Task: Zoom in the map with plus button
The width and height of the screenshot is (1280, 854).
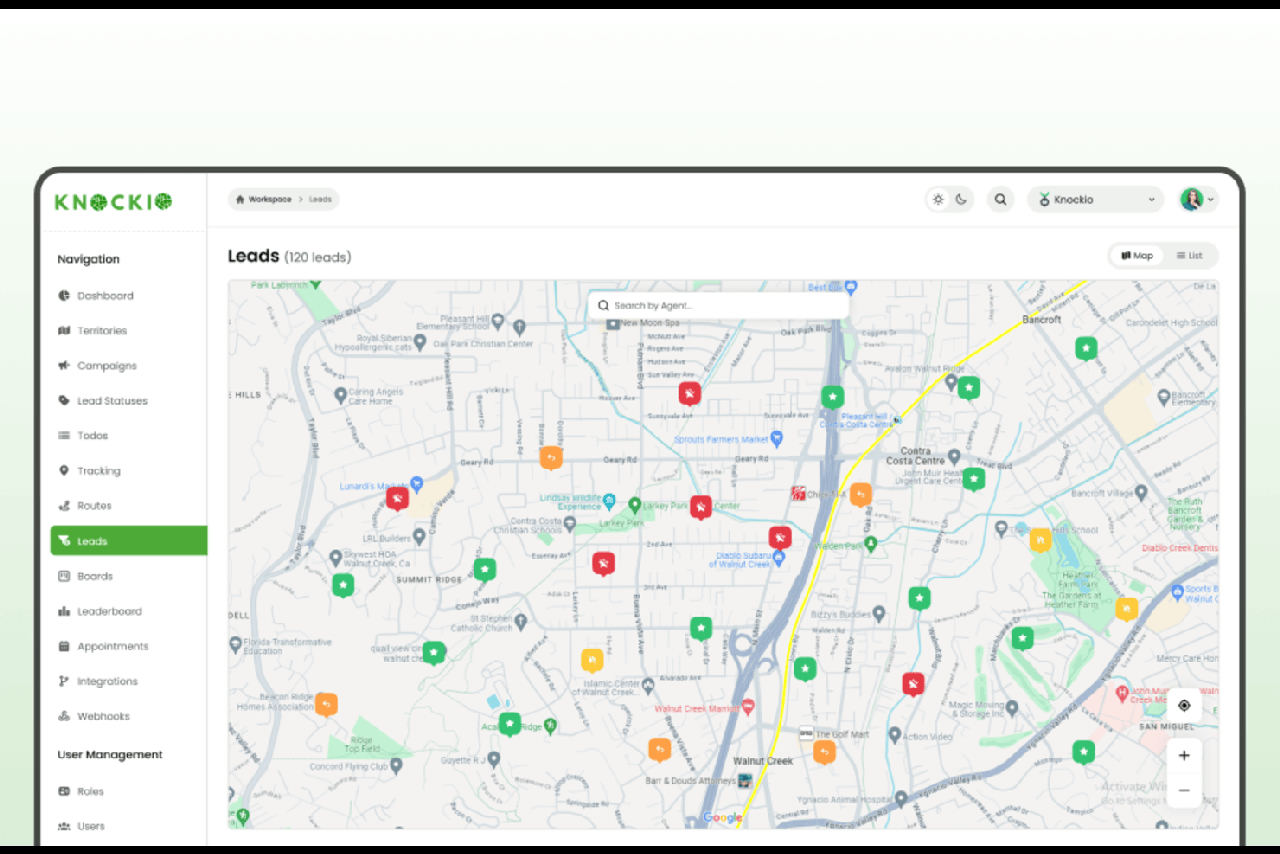Action: point(1184,755)
